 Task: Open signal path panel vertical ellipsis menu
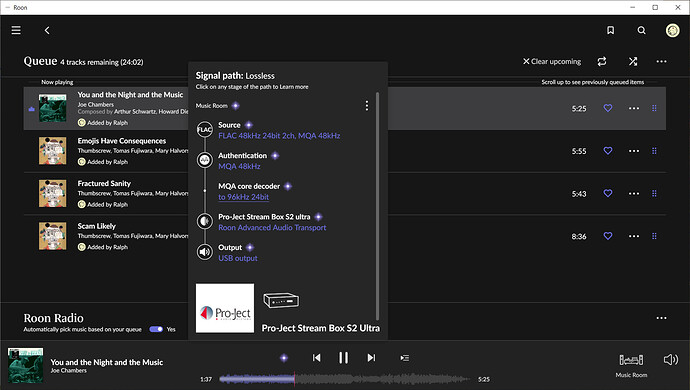367,106
